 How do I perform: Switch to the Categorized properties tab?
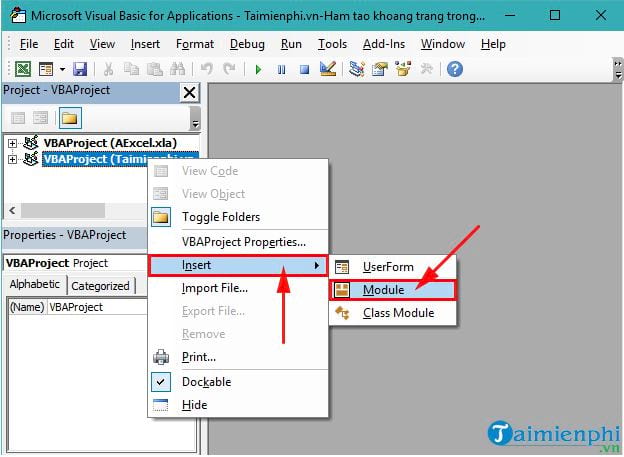coord(101,286)
